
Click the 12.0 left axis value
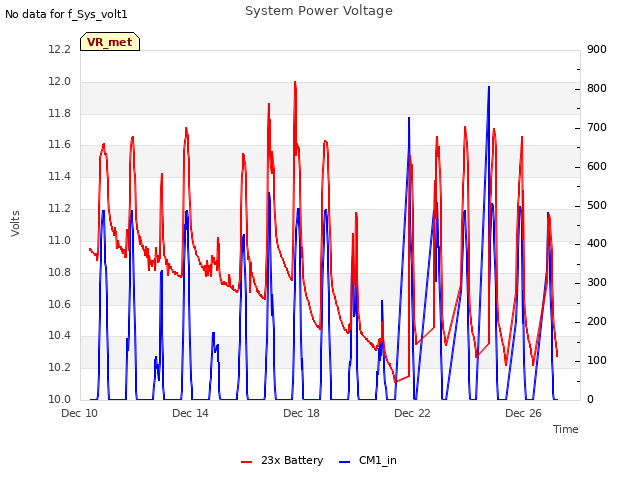[x=60, y=81]
